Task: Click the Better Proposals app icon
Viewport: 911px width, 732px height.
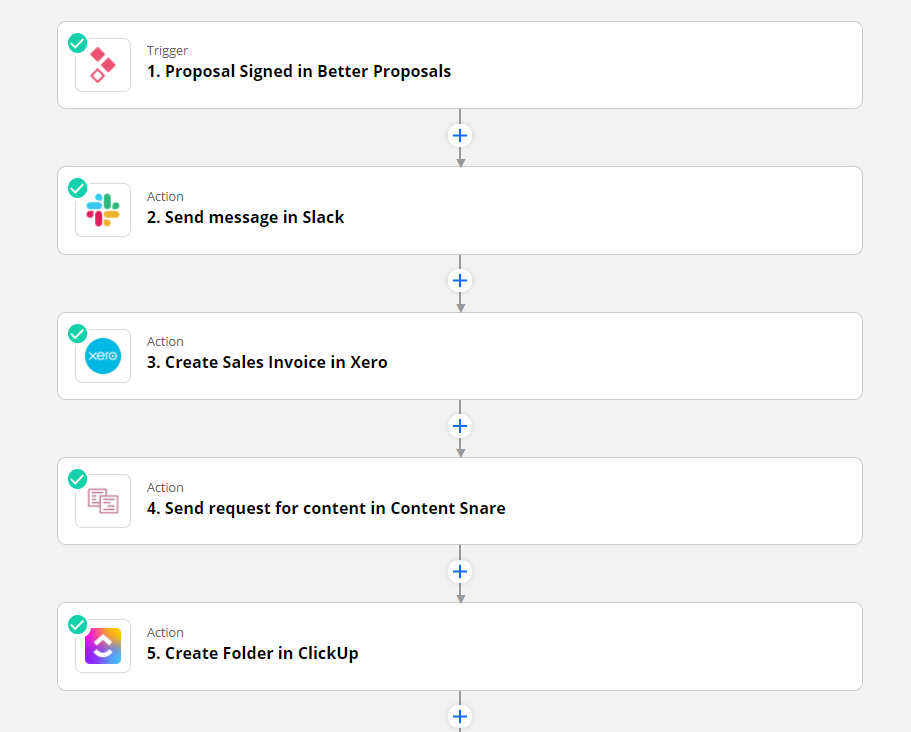Action: pos(103,65)
